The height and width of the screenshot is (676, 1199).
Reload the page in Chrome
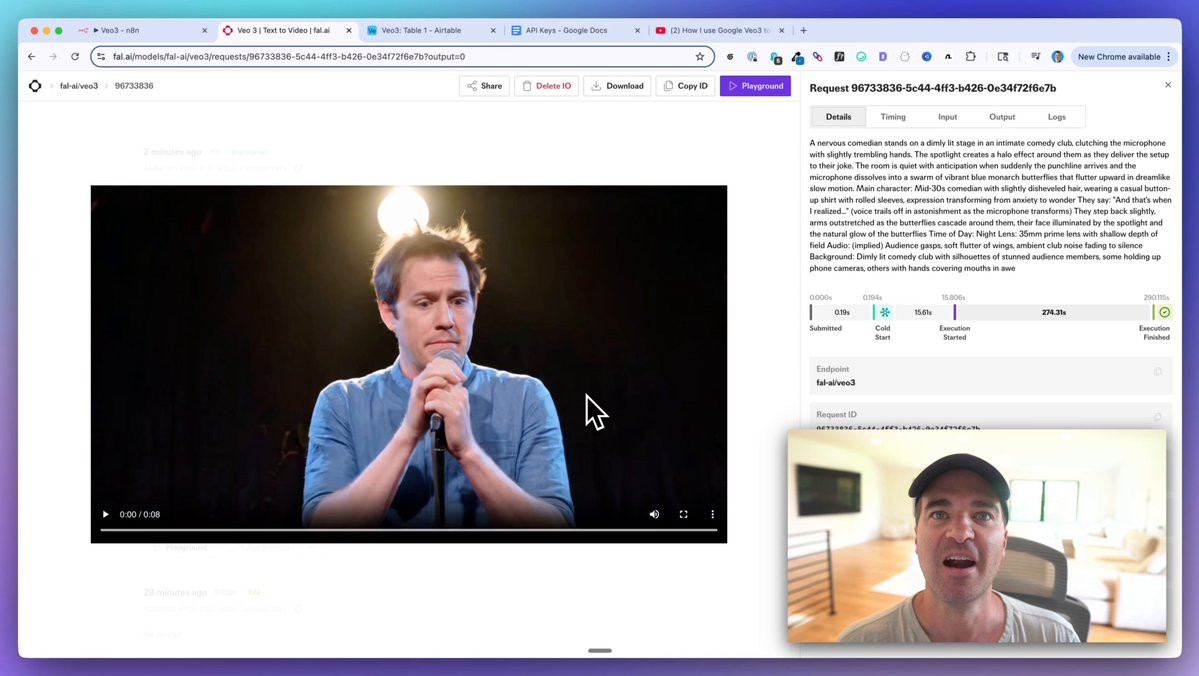(75, 57)
